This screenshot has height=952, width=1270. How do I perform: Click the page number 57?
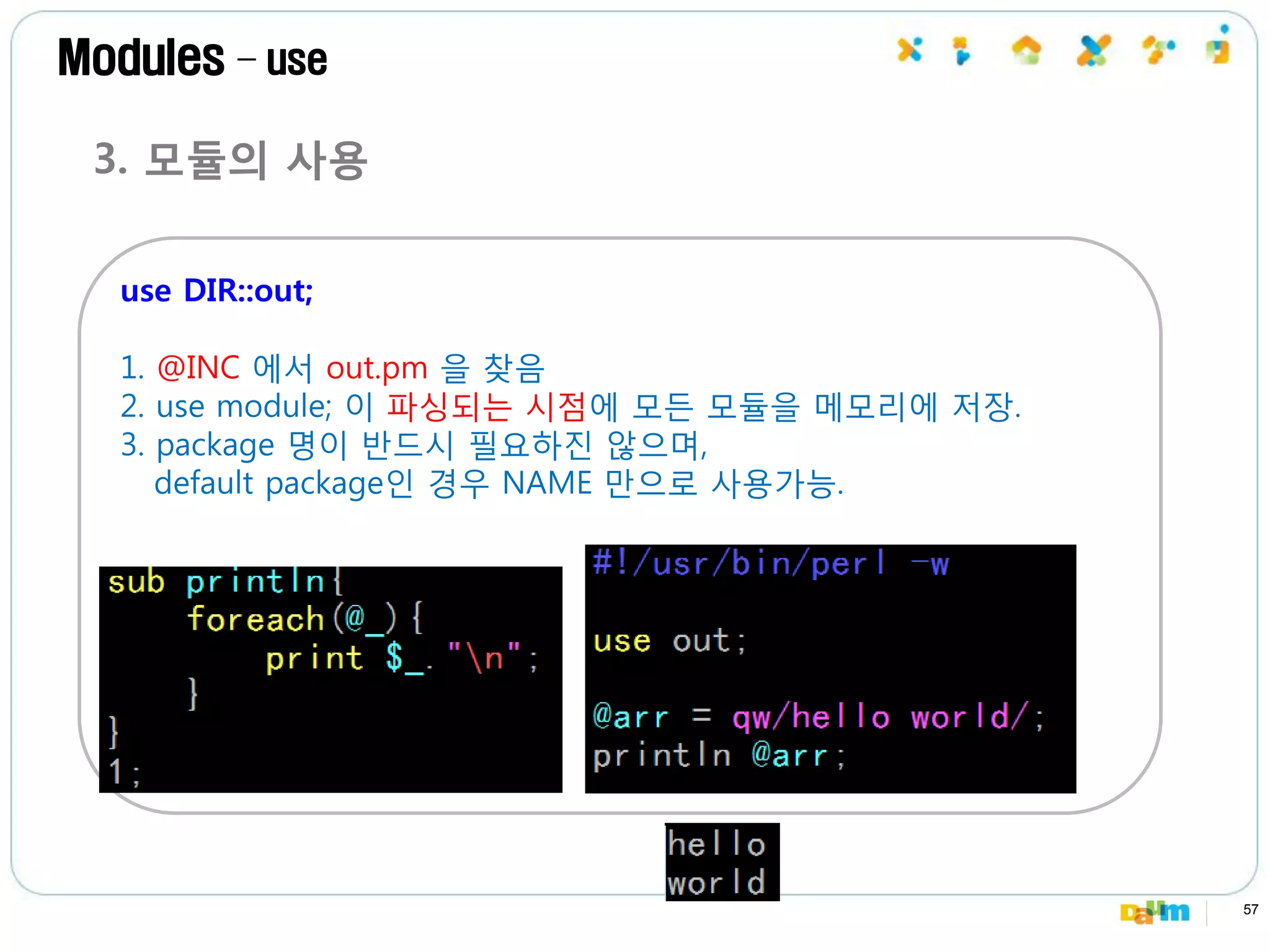(1250, 909)
